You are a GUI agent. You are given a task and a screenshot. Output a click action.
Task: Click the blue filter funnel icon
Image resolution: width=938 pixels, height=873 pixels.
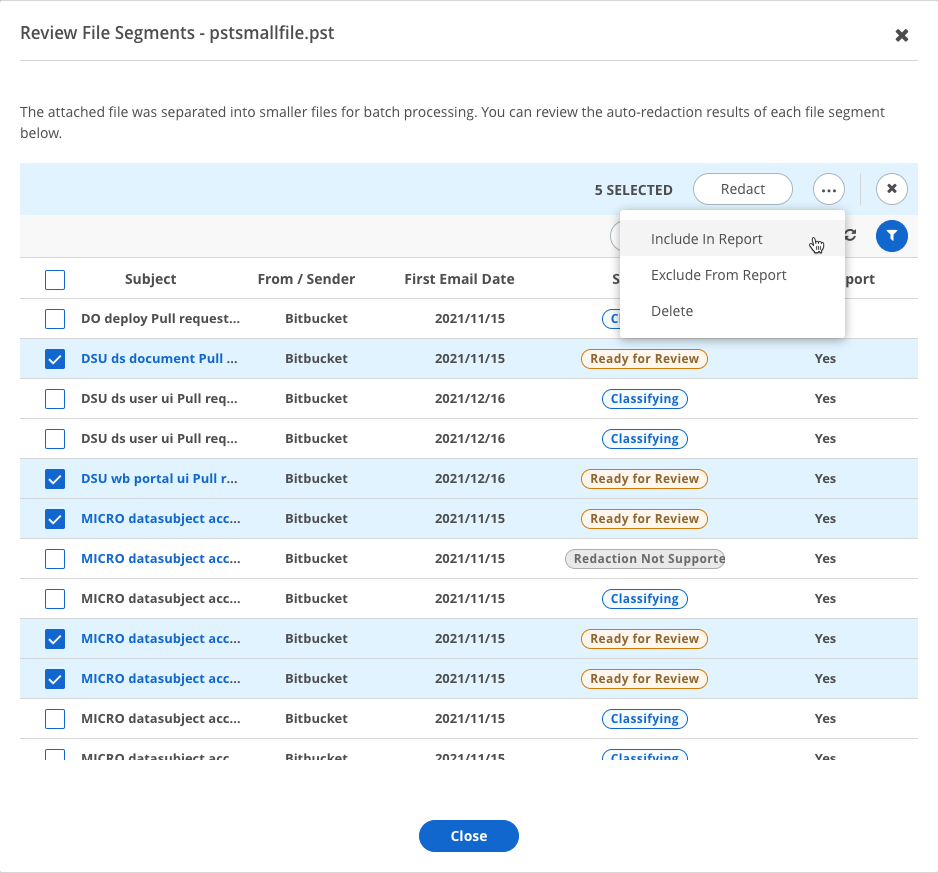click(x=891, y=236)
